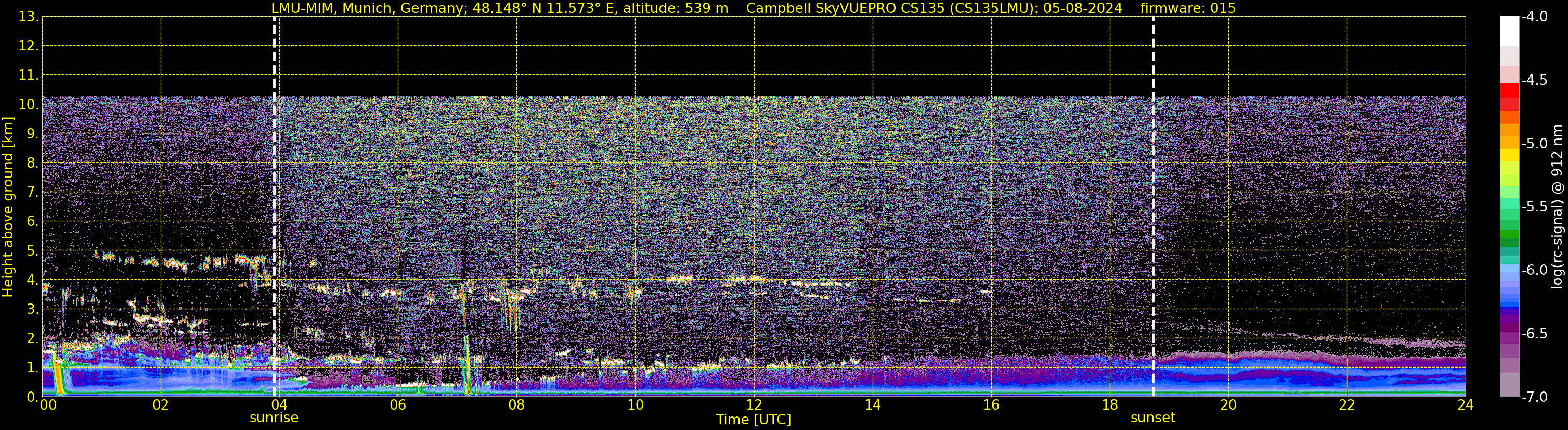Click the yellow segment of the colorbar
The image size is (1568, 430).
(x=1509, y=155)
